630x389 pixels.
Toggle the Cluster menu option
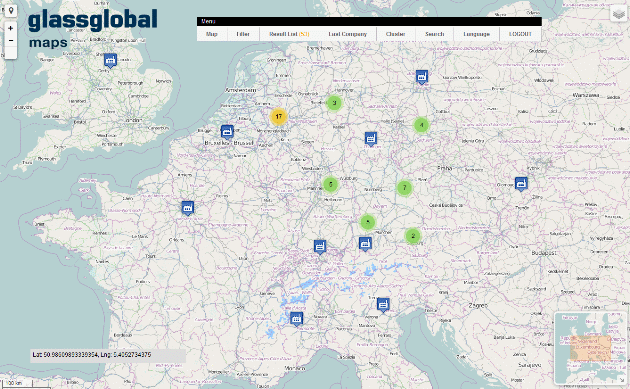pos(395,34)
